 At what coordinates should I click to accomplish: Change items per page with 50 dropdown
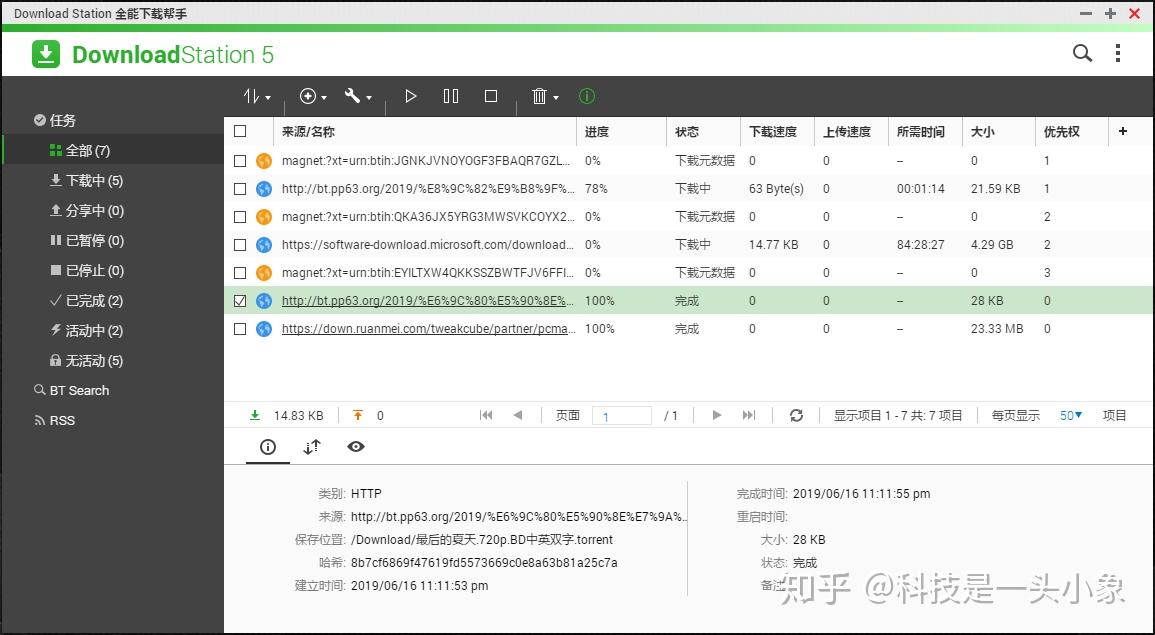coord(1069,414)
